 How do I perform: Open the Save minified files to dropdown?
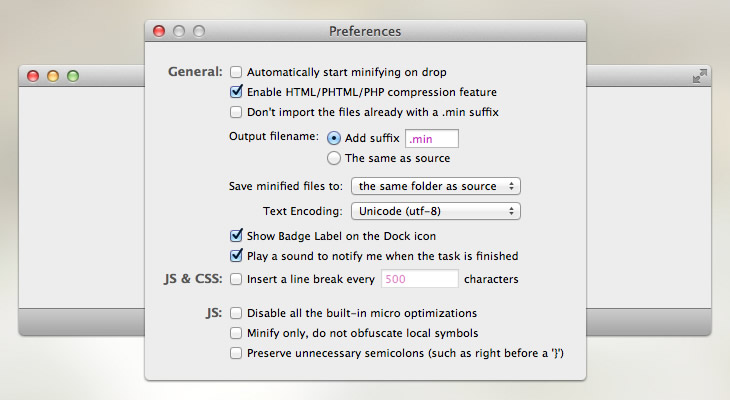436,186
